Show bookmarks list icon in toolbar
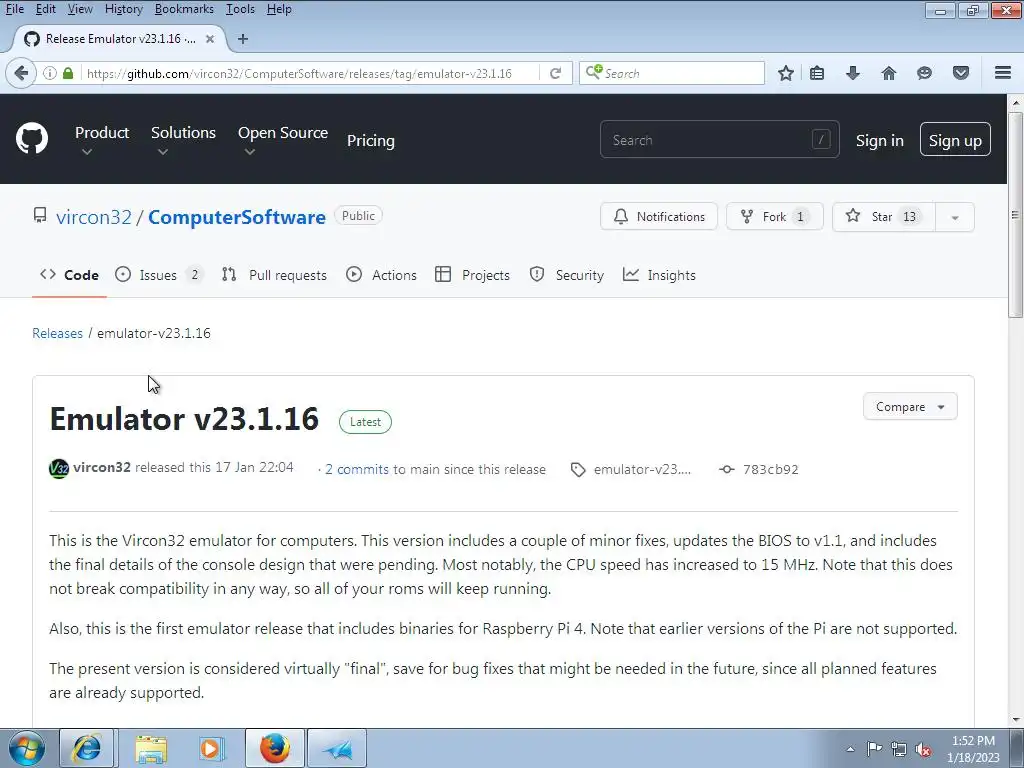 [x=817, y=73]
